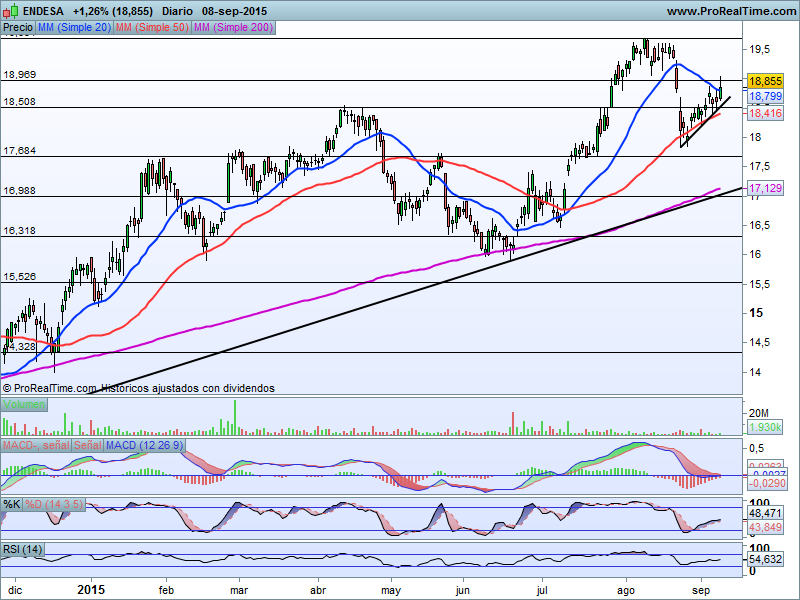Image resolution: width=800 pixels, height=600 pixels.
Task: Open the MM (Simple 200) label
Action: 234,28
